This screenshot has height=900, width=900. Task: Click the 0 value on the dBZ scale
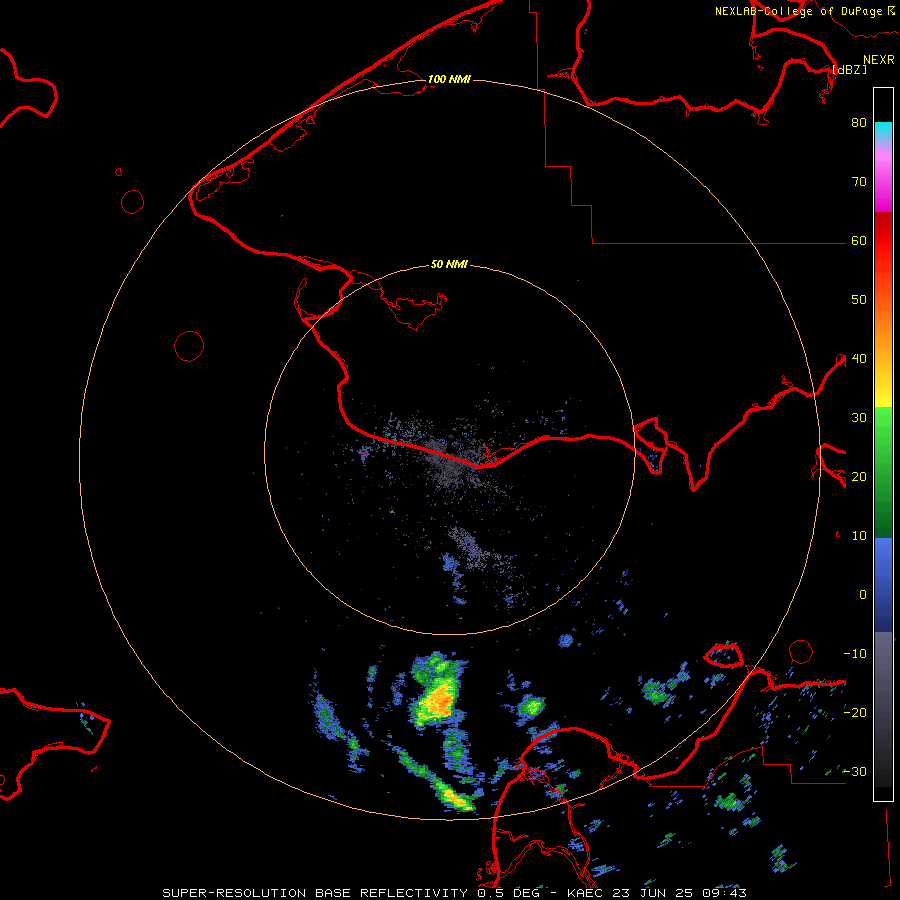pos(863,595)
